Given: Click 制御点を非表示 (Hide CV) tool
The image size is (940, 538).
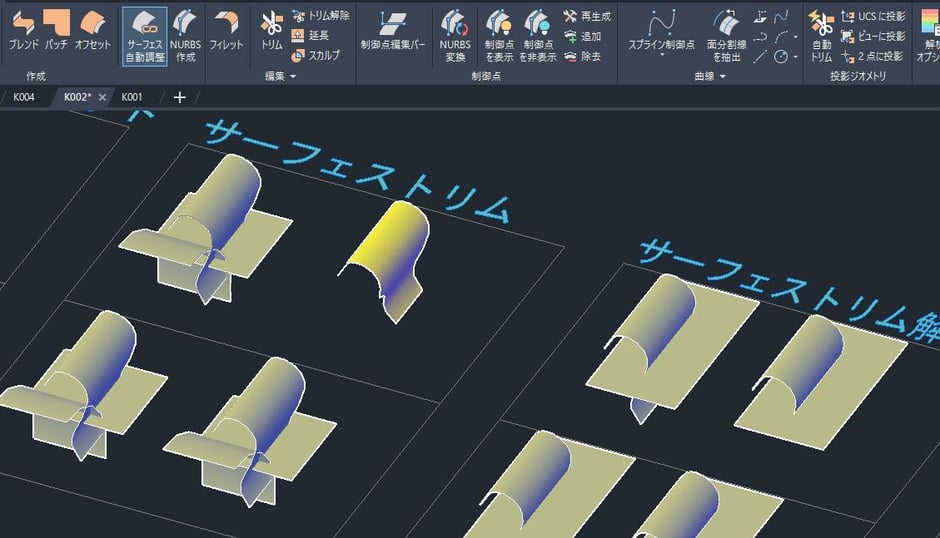Looking at the screenshot, I should coord(538,36).
